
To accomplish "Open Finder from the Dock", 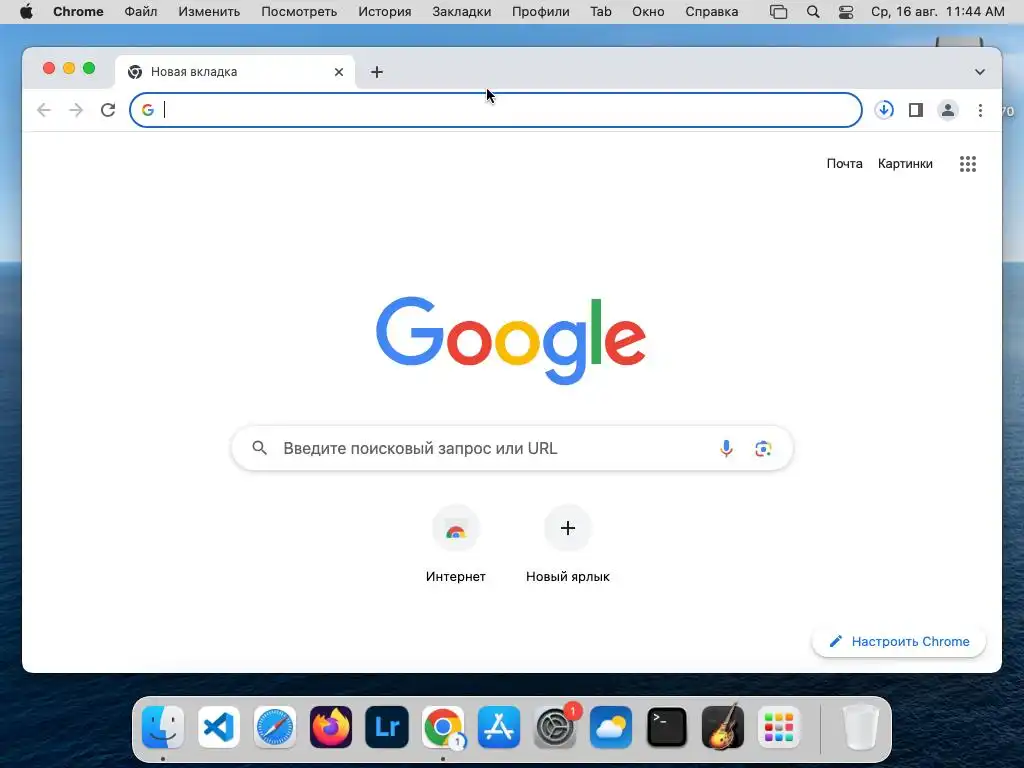I will point(163,726).
